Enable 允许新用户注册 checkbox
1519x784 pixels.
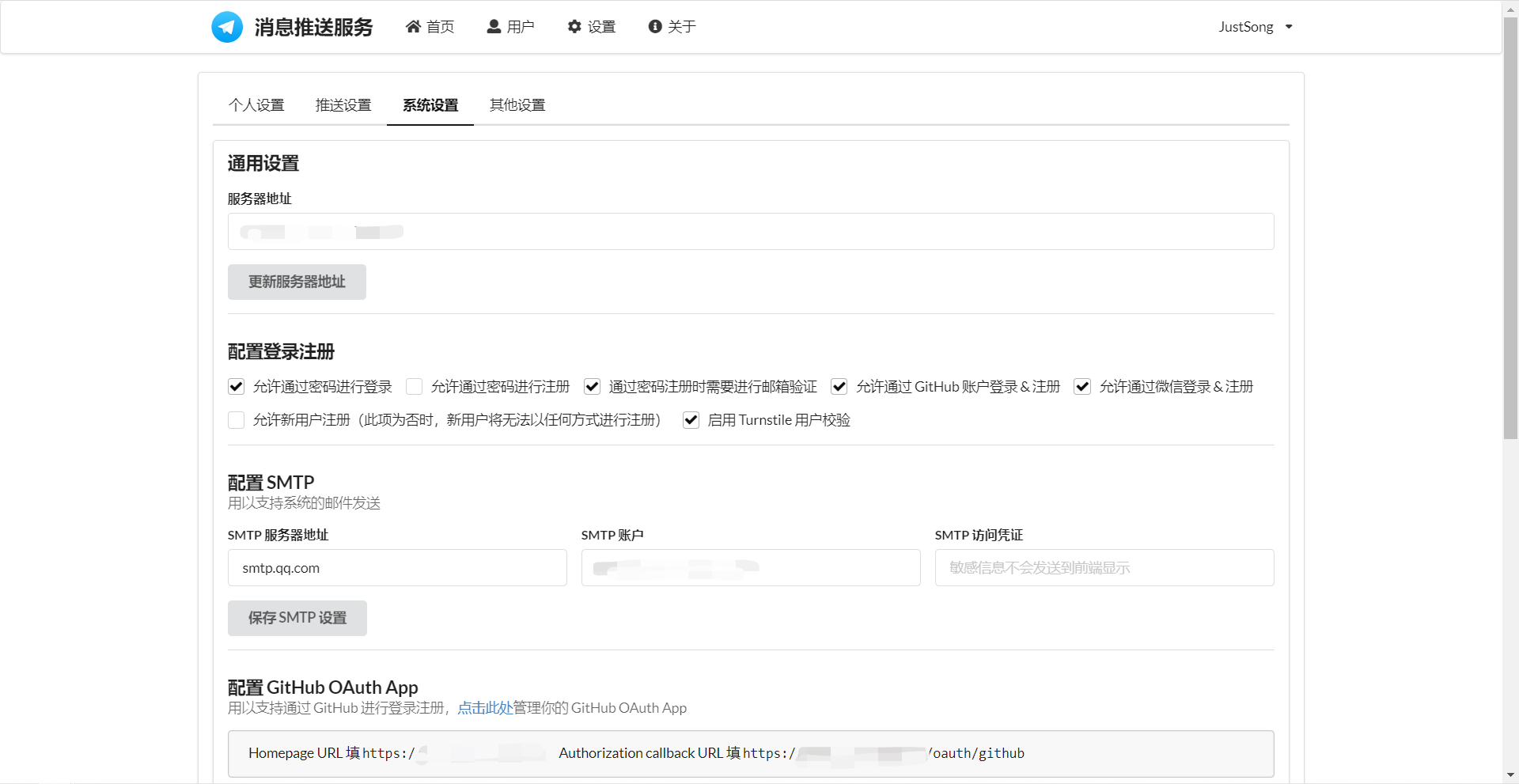tap(235, 420)
